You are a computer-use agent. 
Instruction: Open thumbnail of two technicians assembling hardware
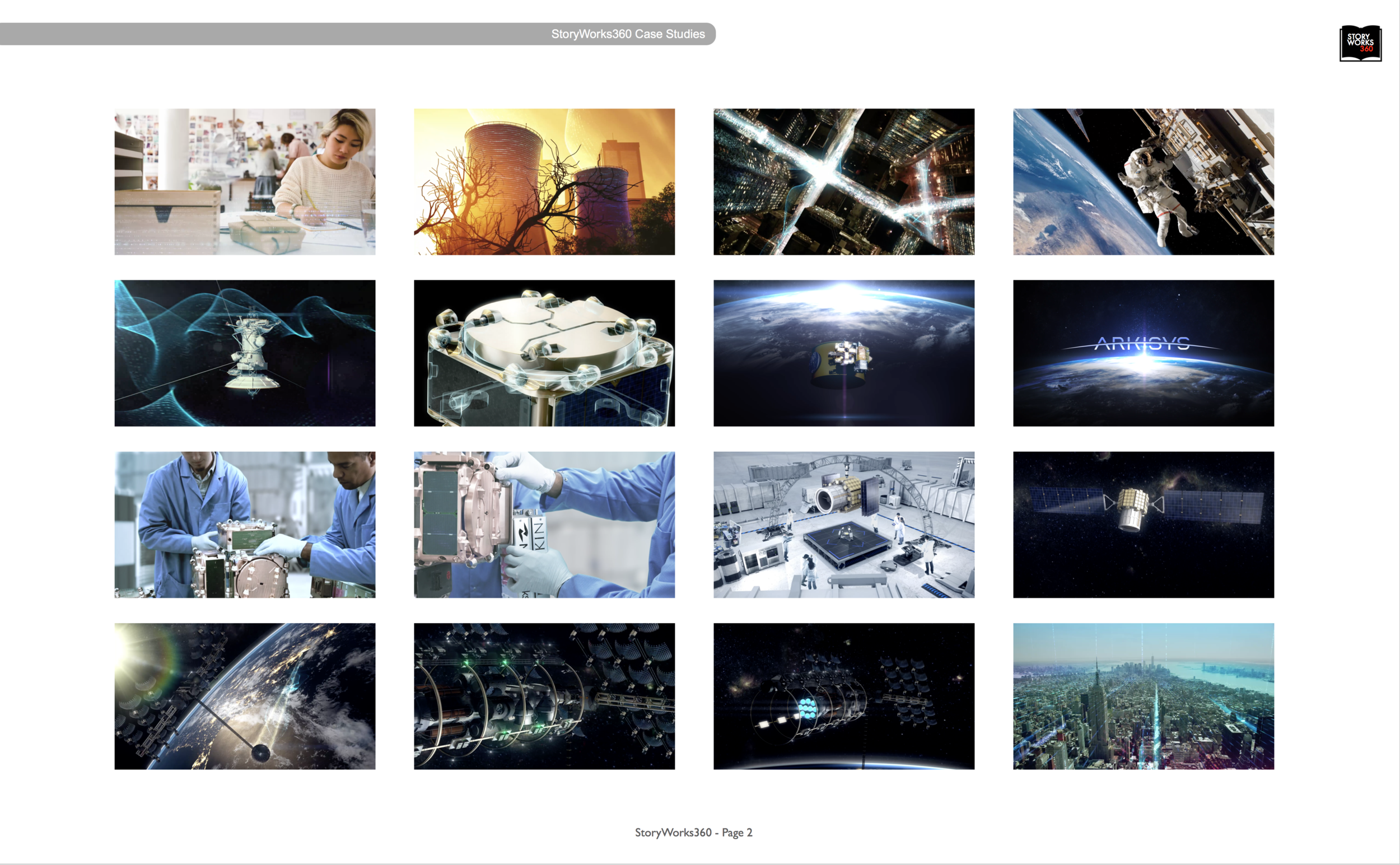(245, 525)
